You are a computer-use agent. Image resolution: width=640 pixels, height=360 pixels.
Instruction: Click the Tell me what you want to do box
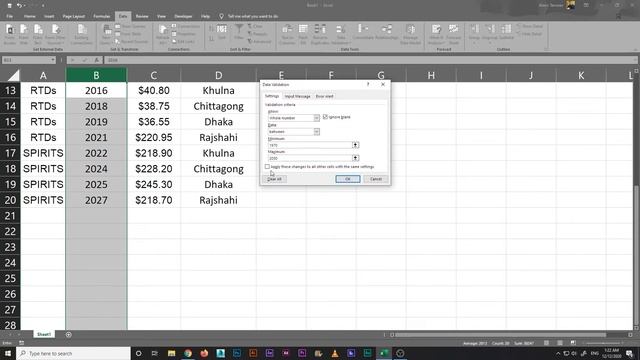(253, 16)
